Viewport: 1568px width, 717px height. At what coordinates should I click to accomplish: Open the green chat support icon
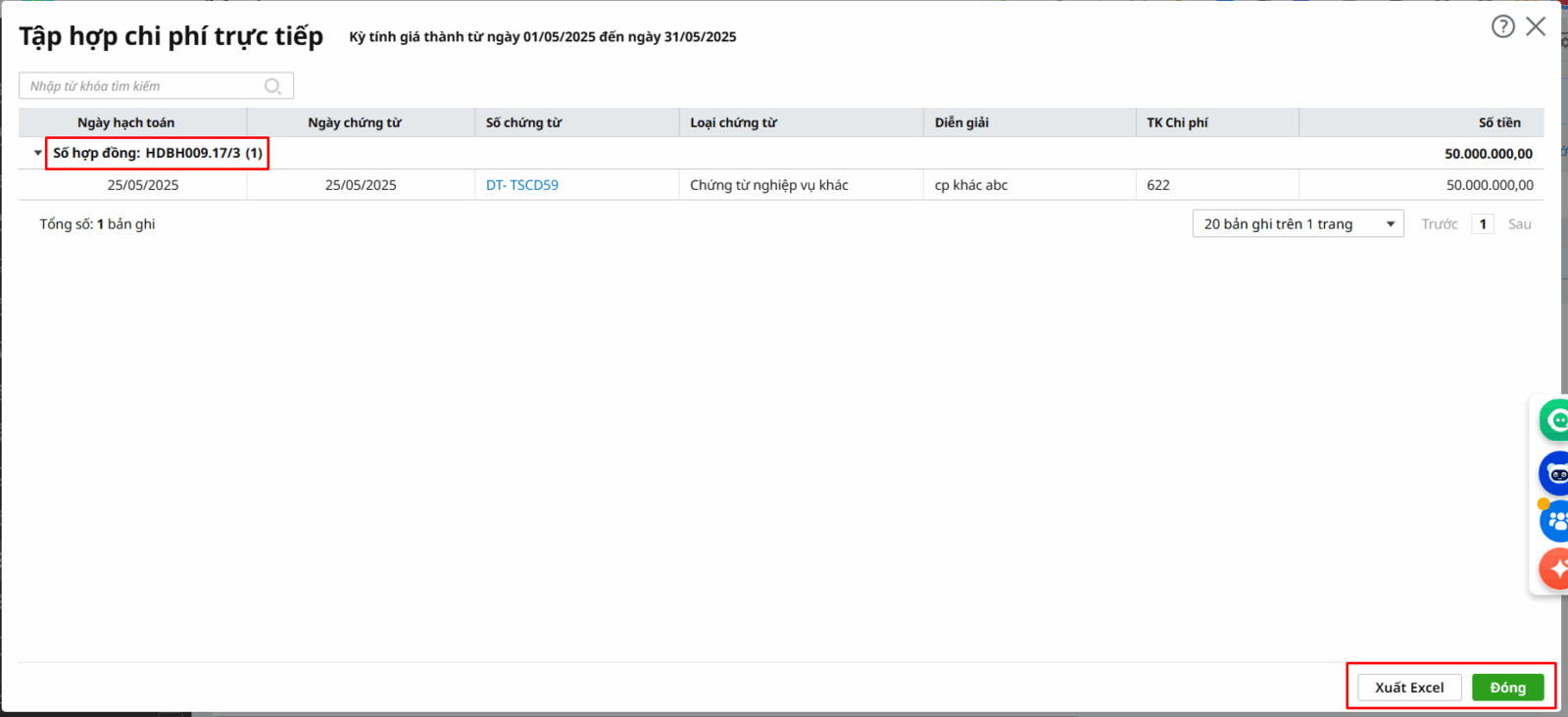click(x=1555, y=420)
